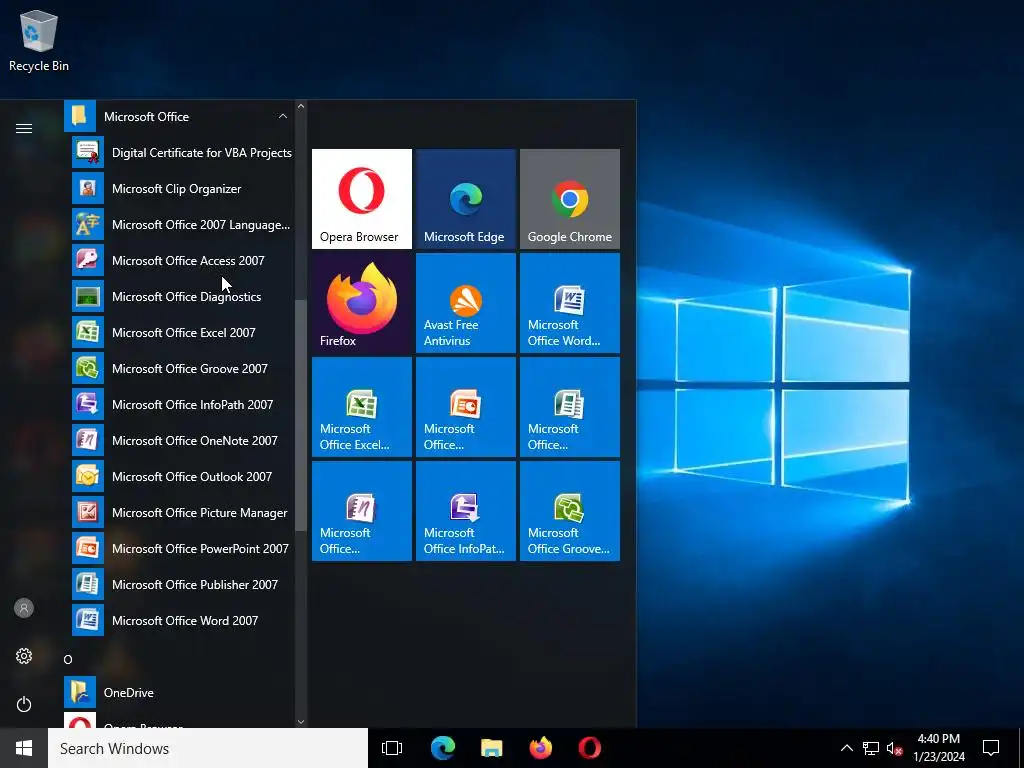Launch the Avast Free Antivirus tile
1024x768 pixels.
(x=466, y=303)
